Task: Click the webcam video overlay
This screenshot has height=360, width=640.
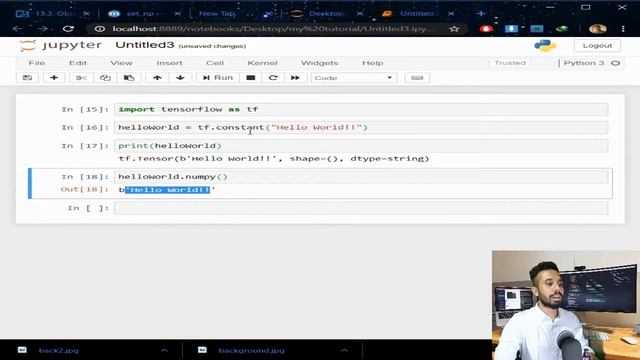Action: click(x=566, y=305)
